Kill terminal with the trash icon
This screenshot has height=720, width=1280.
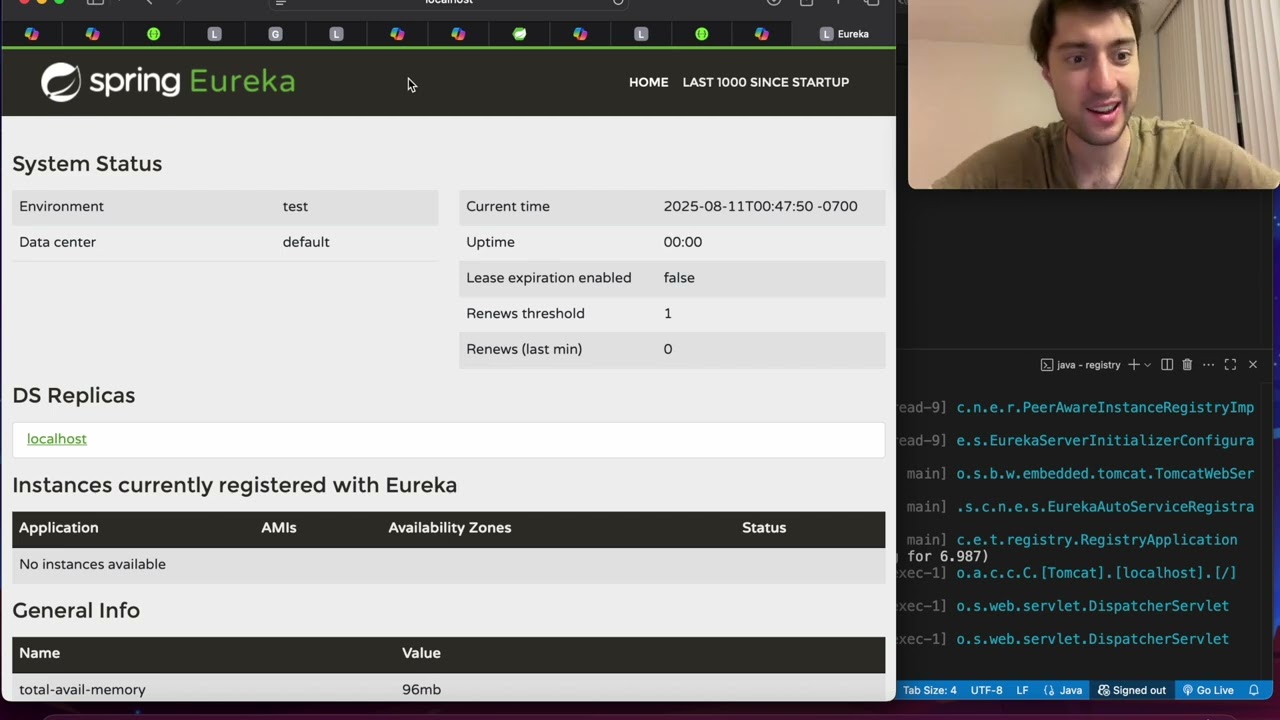(1187, 365)
